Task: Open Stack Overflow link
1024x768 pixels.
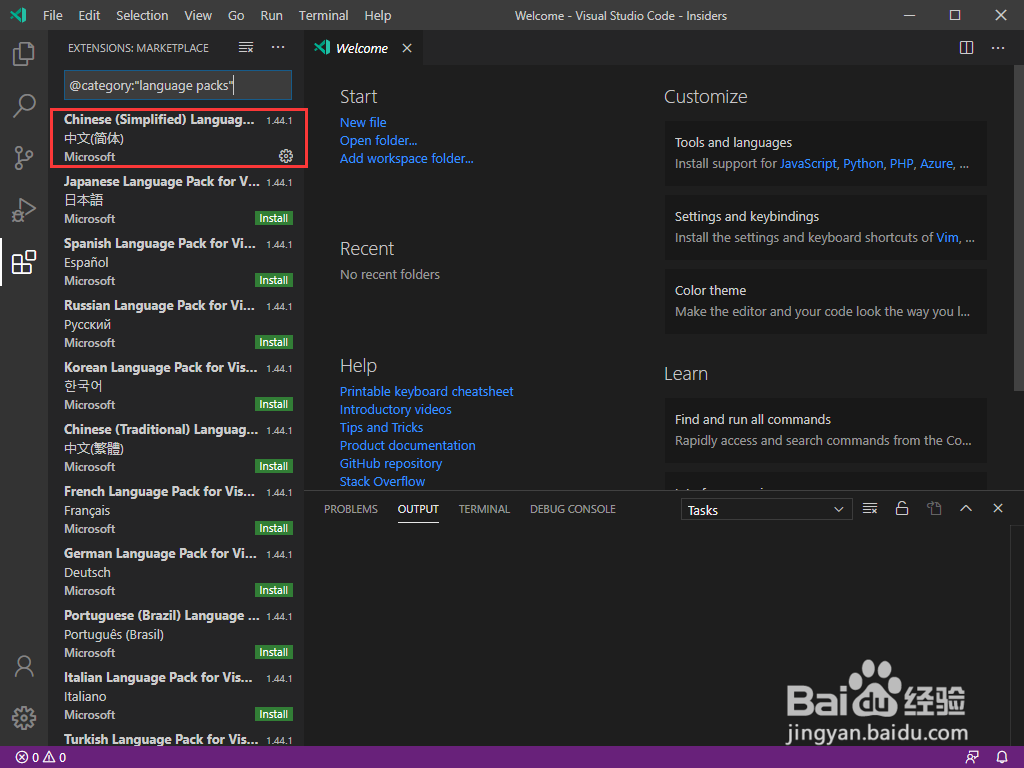Action: [383, 481]
